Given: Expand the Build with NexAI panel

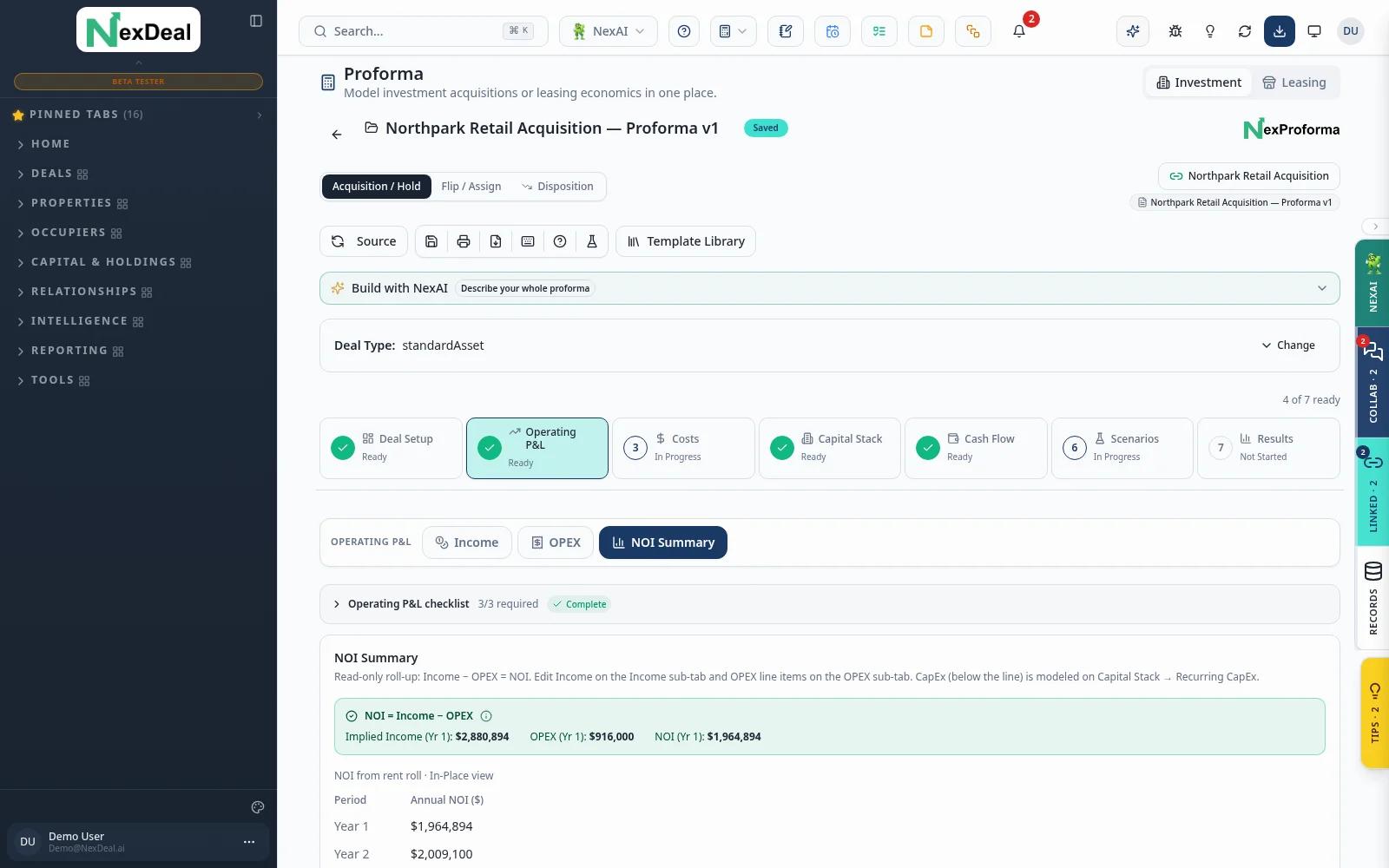Looking at the screenshot, I should click(830, 288).
